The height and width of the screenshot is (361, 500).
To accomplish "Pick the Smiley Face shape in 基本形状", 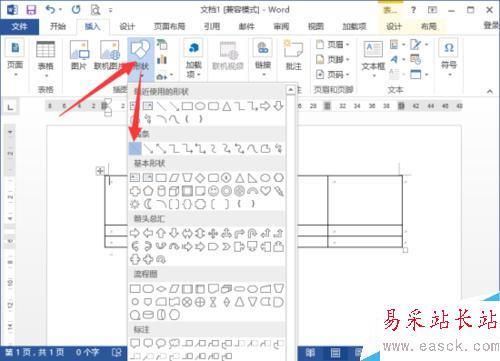I will coord(213,191).
